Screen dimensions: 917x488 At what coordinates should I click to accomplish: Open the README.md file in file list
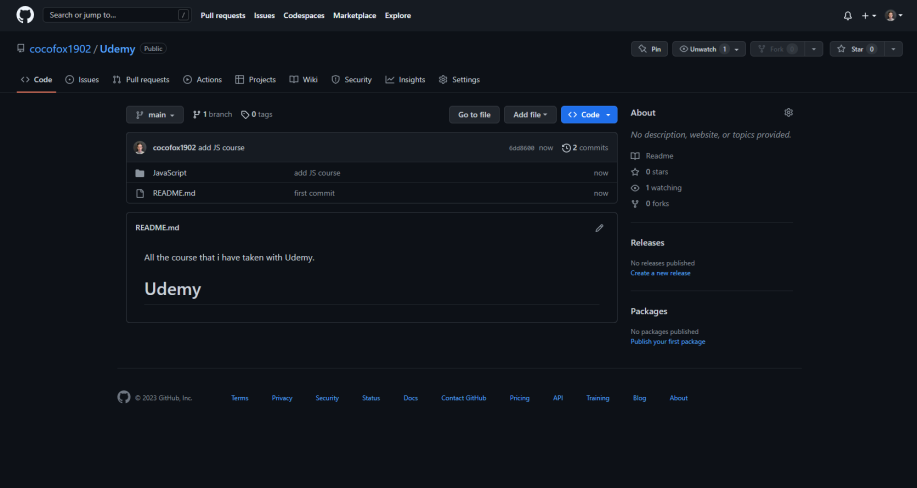pos(174,193)
